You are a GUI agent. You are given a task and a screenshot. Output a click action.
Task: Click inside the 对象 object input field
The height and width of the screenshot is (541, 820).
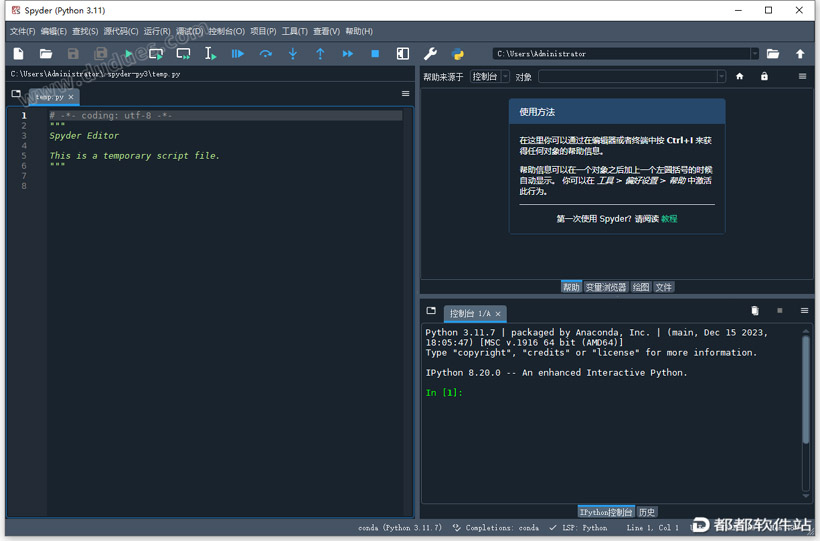(x=628, y=76)
